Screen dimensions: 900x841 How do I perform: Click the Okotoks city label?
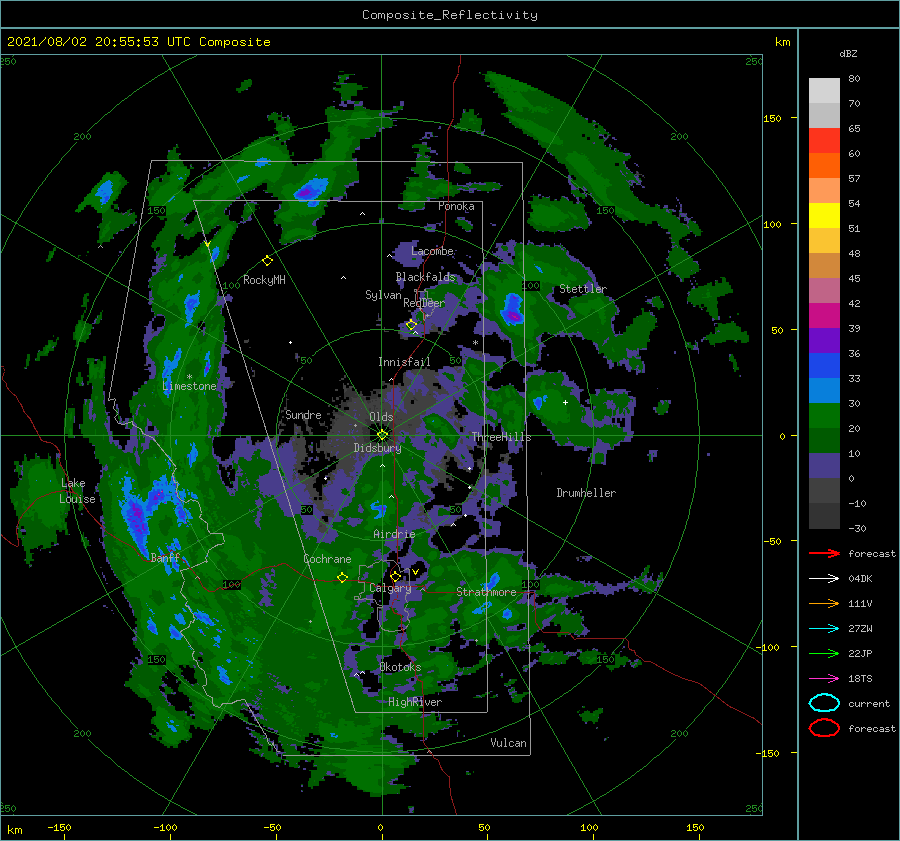(x=400, y=667)
